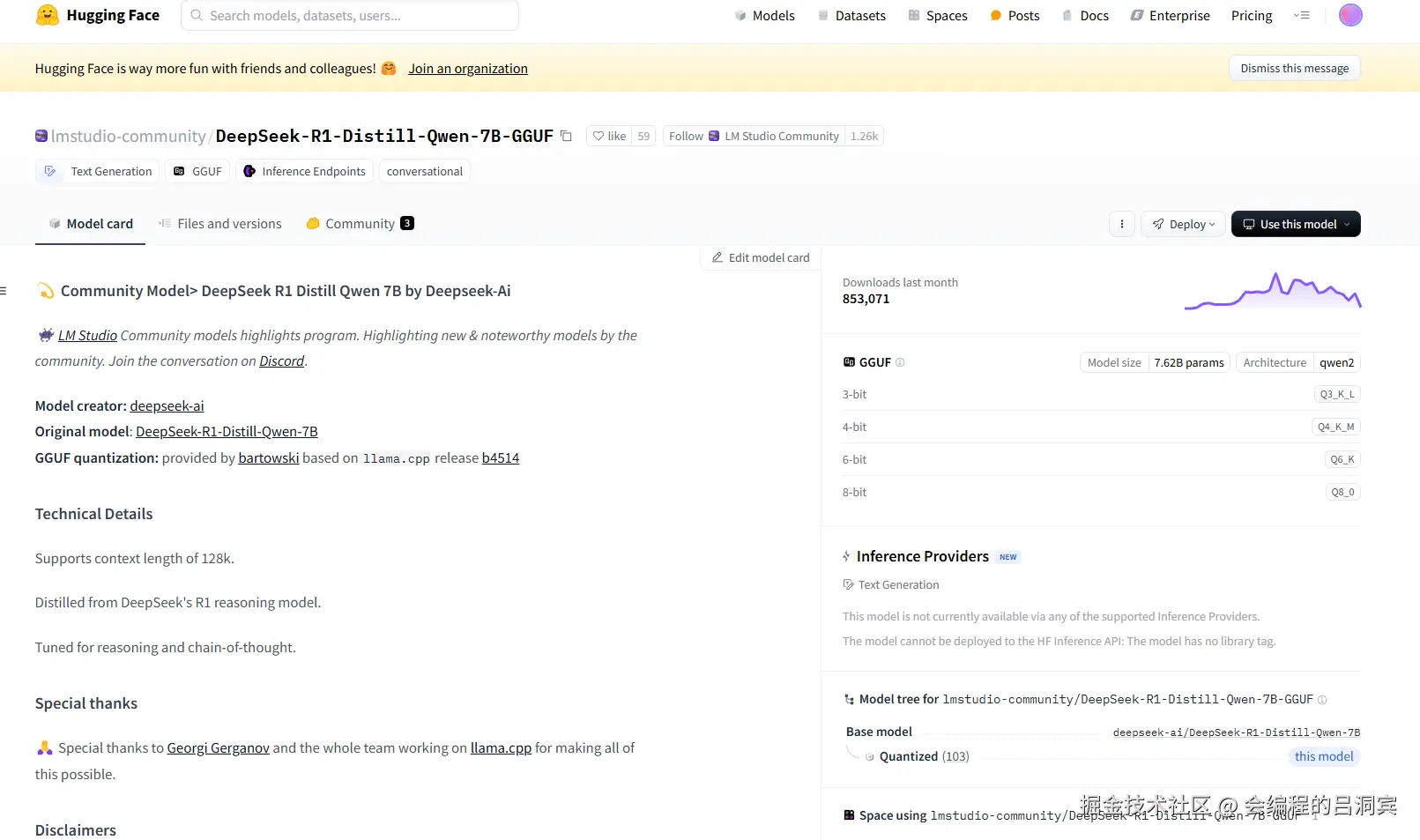This screenshot has height=840, width=1420.
Task: Dismiss the organization banner message
Action: [1294, 68]
